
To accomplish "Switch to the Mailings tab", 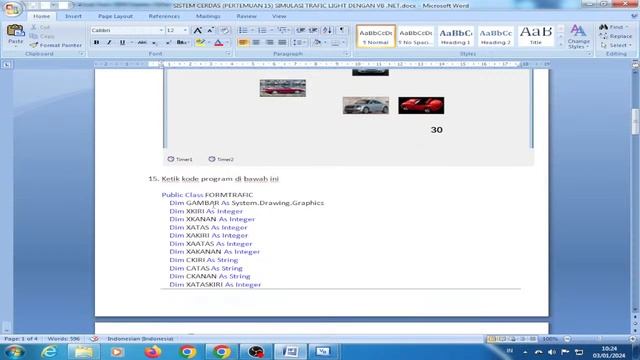I will (208, 16).
